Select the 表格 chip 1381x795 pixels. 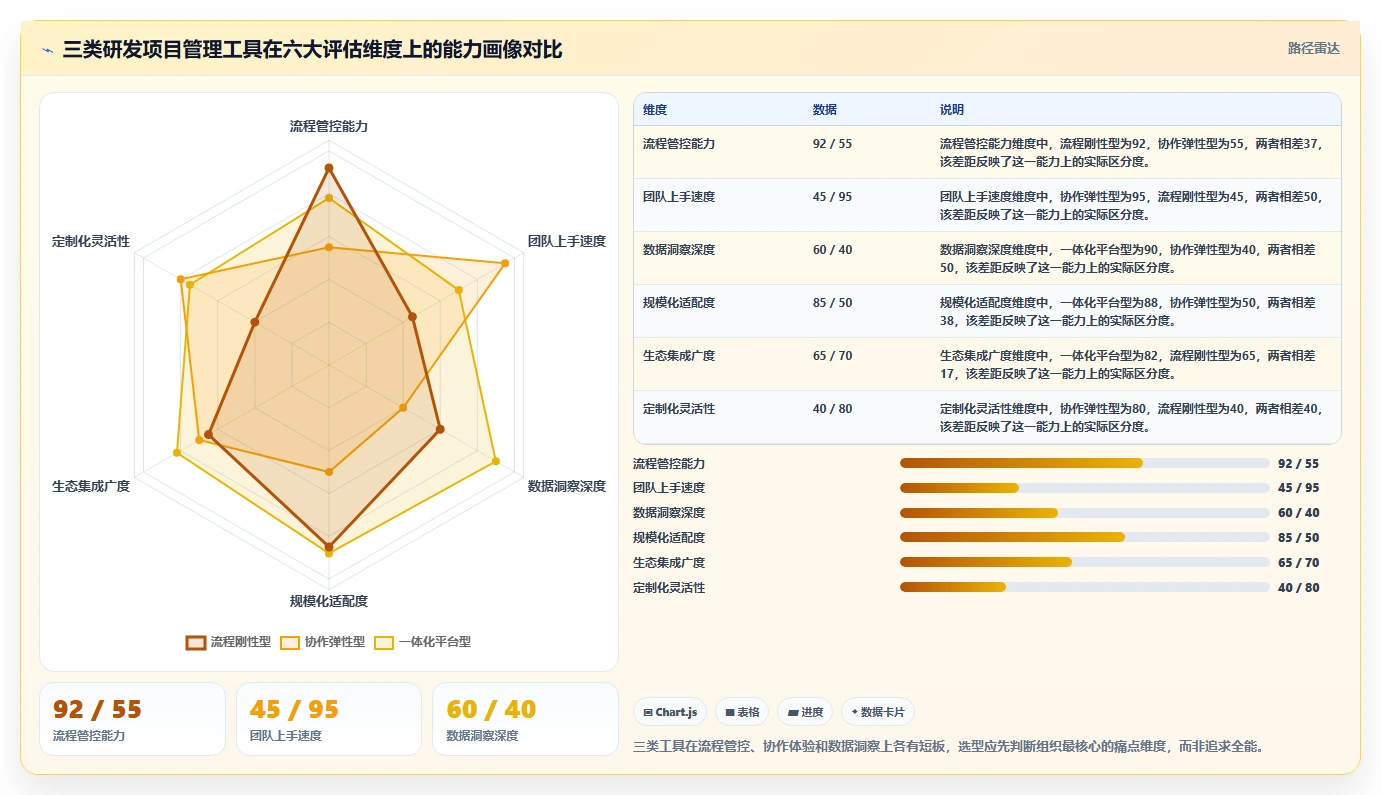(742, 712)
